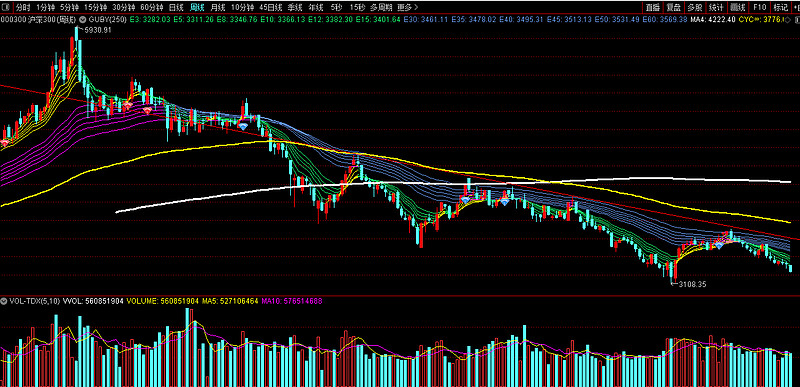
Task: Open the 多周期 multi-period view
Action: tap(381, 7)
